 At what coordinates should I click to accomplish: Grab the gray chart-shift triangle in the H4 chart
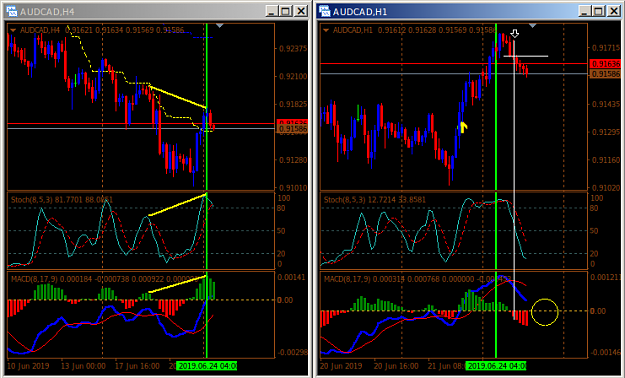(220, 26)
